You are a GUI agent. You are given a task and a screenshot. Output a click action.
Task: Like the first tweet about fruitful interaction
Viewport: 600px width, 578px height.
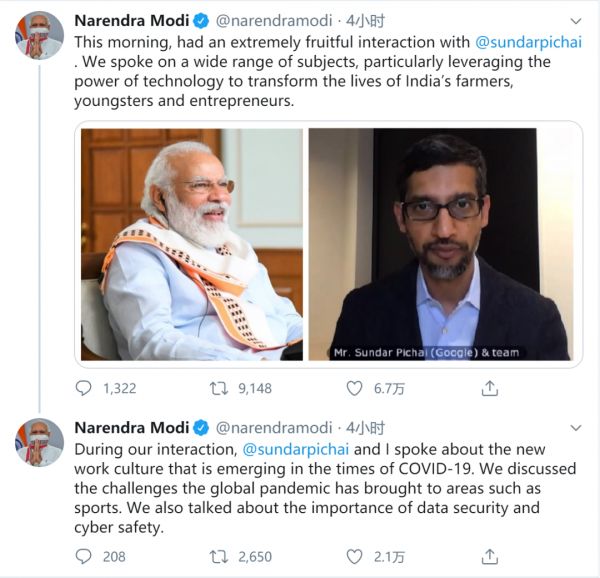(354, 388)
